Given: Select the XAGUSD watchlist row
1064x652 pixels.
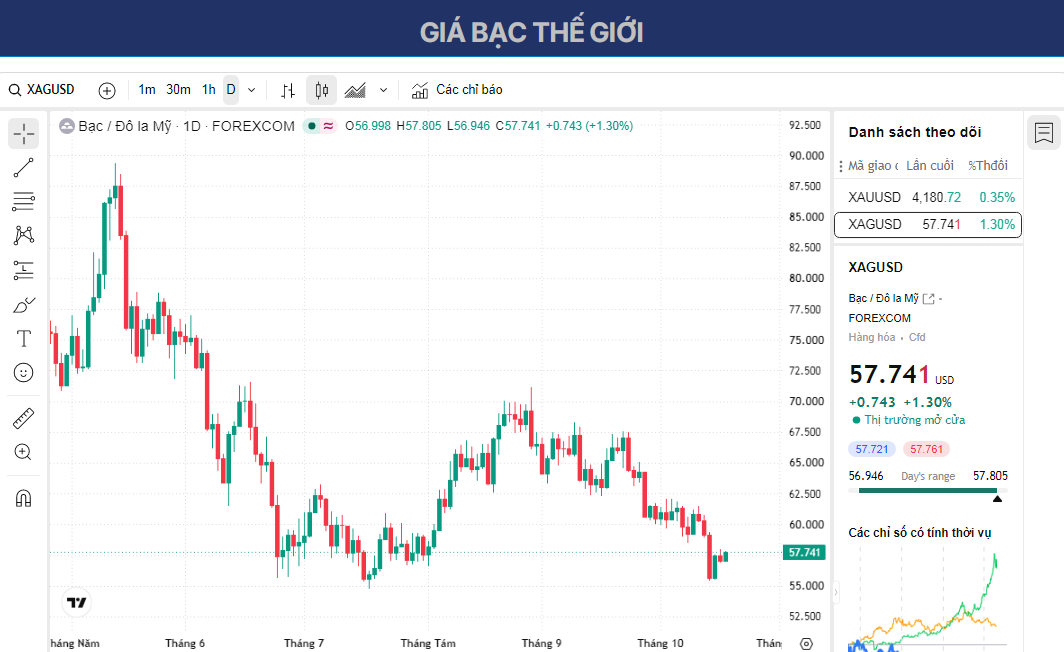Looking at the screenshot, I should pos(928,225).
